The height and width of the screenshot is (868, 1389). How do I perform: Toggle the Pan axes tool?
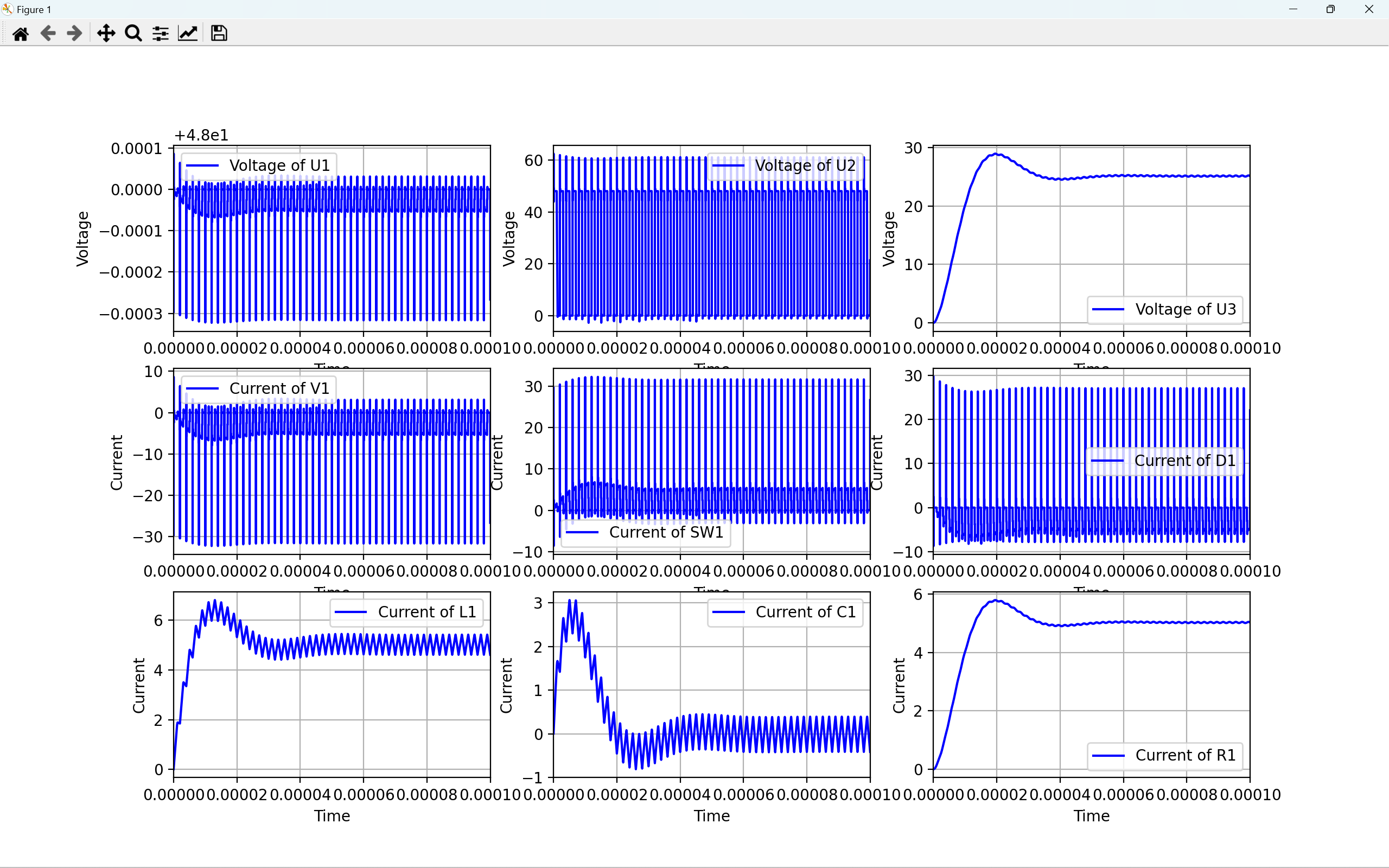tap(106, 33)
